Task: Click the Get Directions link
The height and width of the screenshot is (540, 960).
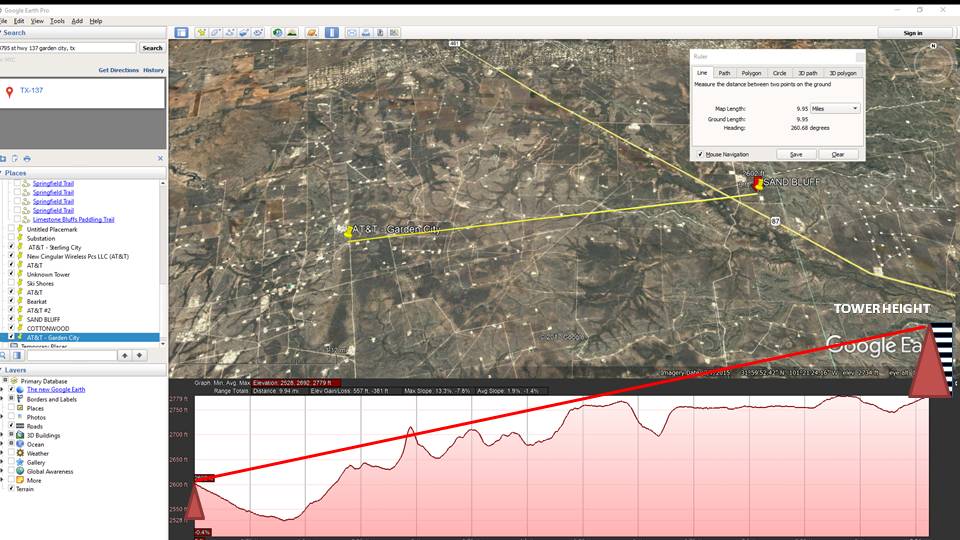Action: 118,70
